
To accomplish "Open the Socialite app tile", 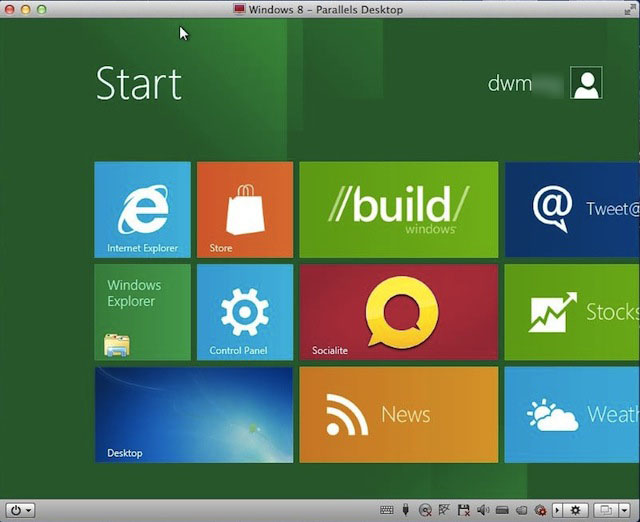I will click(398, 312).
